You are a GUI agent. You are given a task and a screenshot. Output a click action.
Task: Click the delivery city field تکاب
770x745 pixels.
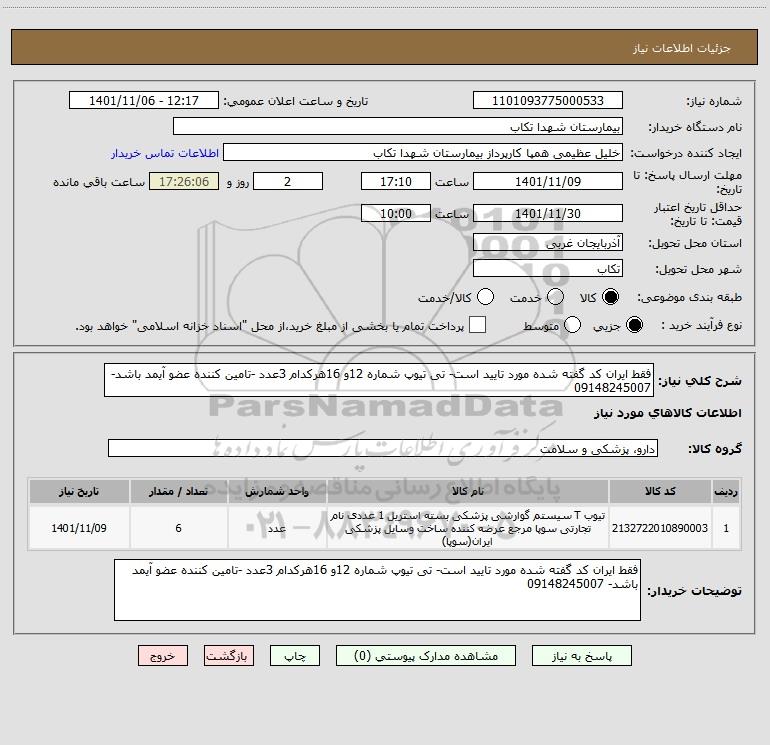tap(548, 269)
